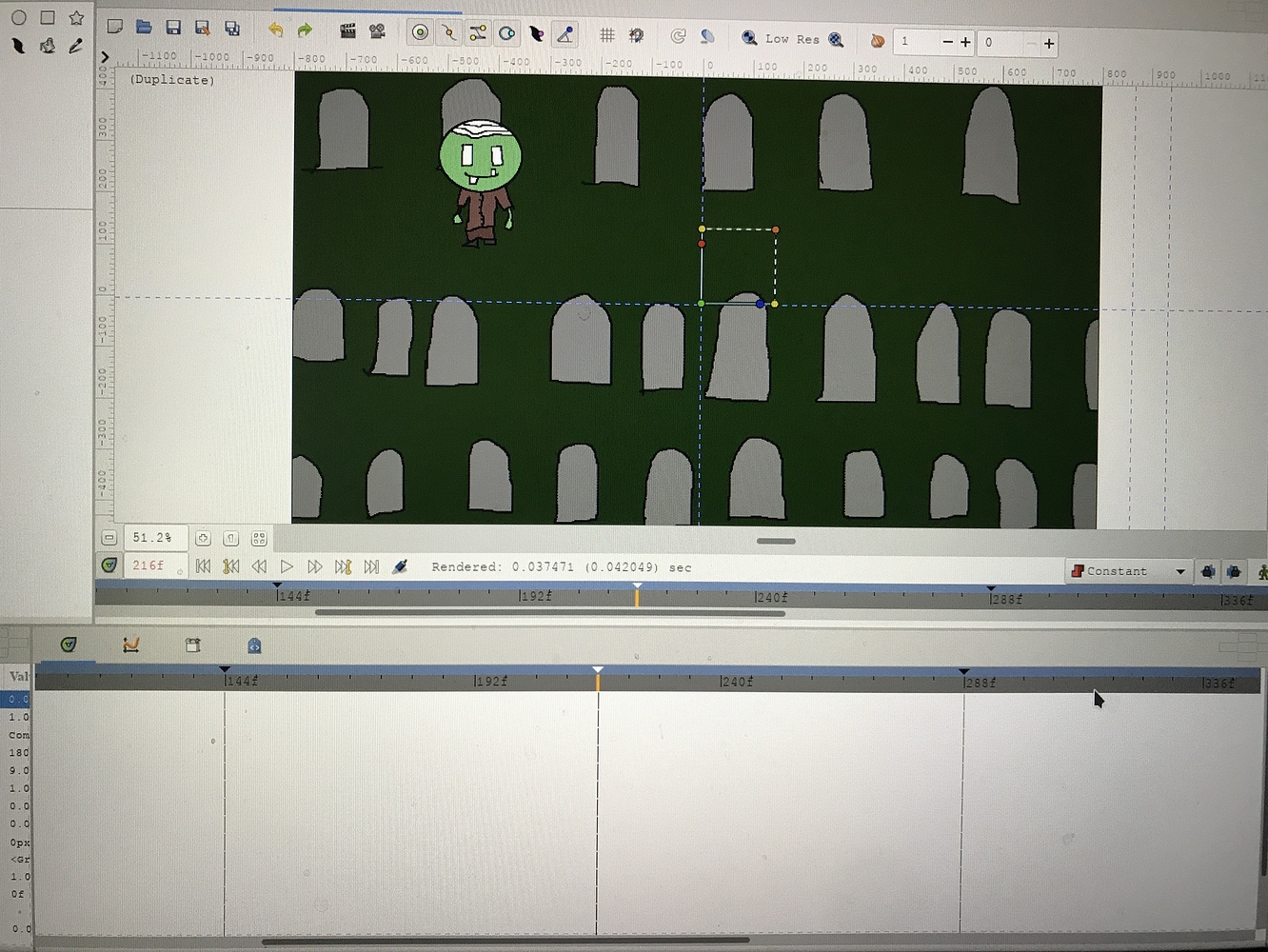Increase resolution next to Low Res
The height and width of the screenshot is (952, 1268).
tap(836, 40)
